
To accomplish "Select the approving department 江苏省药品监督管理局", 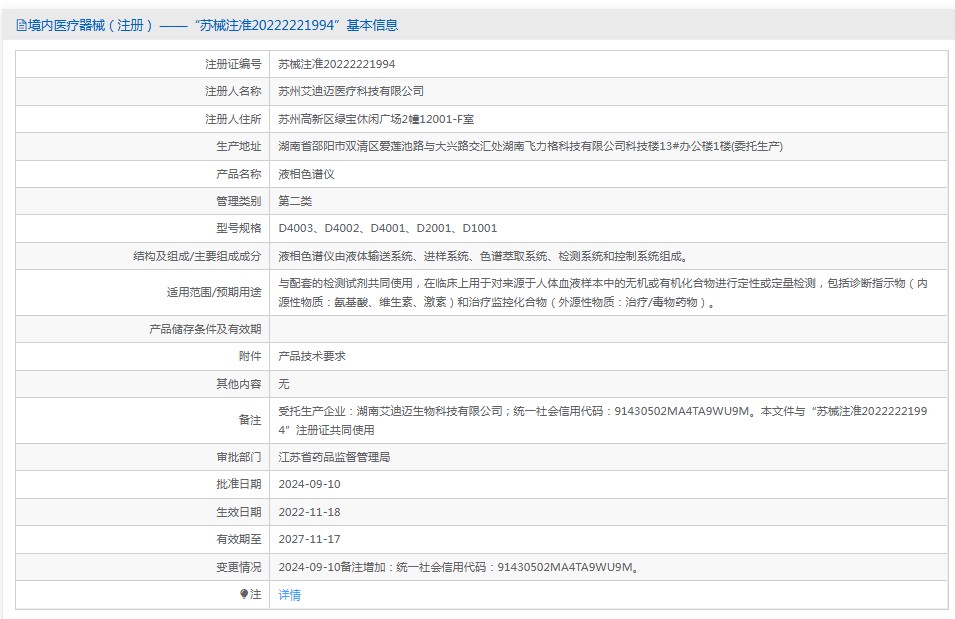I will pyautogui.click(x=334, y=457).
